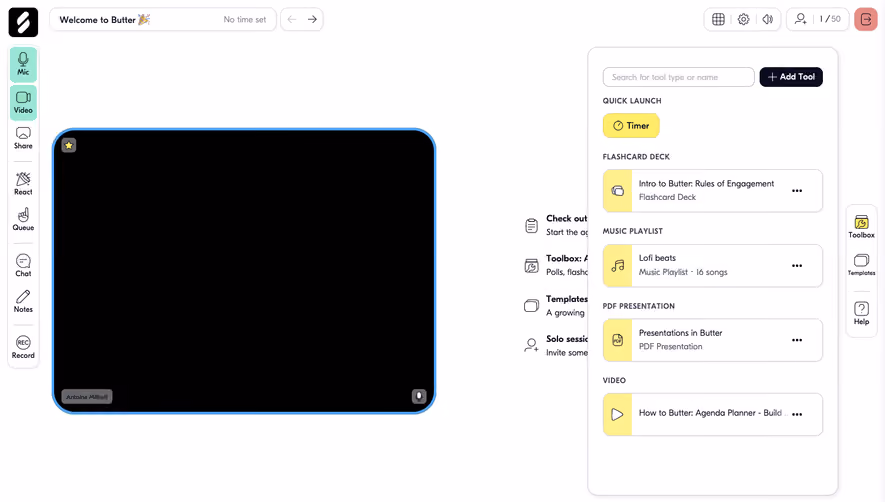Open options for Intro to Butter deck
This screenshot has height=502, width=885.
796,191
